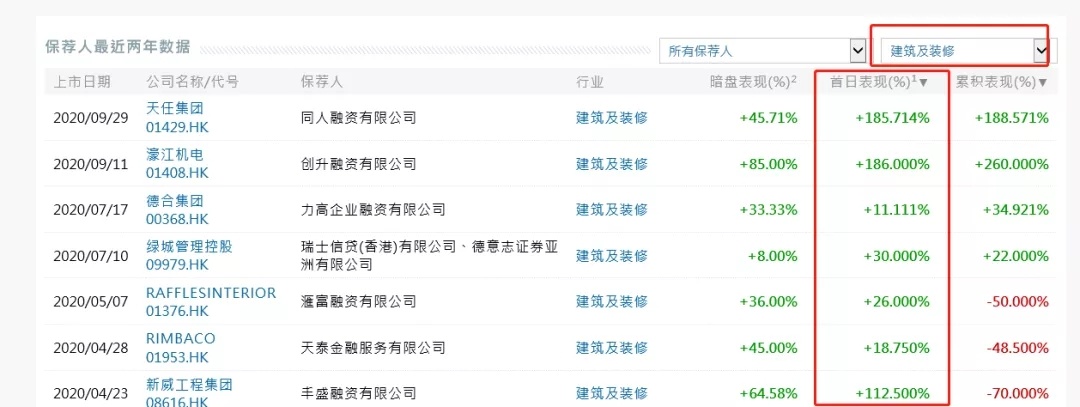Click stock code 09979.HK

point(177,264)
